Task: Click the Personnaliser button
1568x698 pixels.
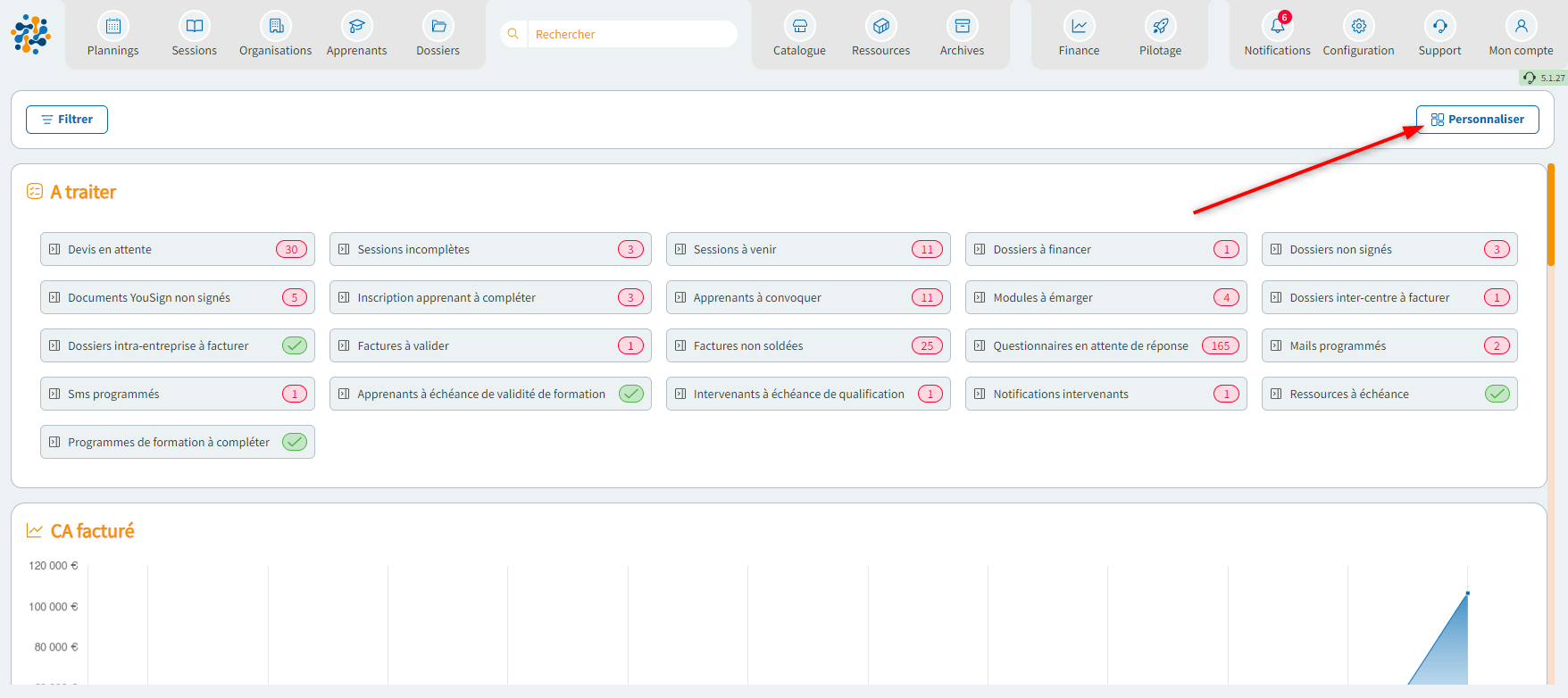Action: 1477,120
